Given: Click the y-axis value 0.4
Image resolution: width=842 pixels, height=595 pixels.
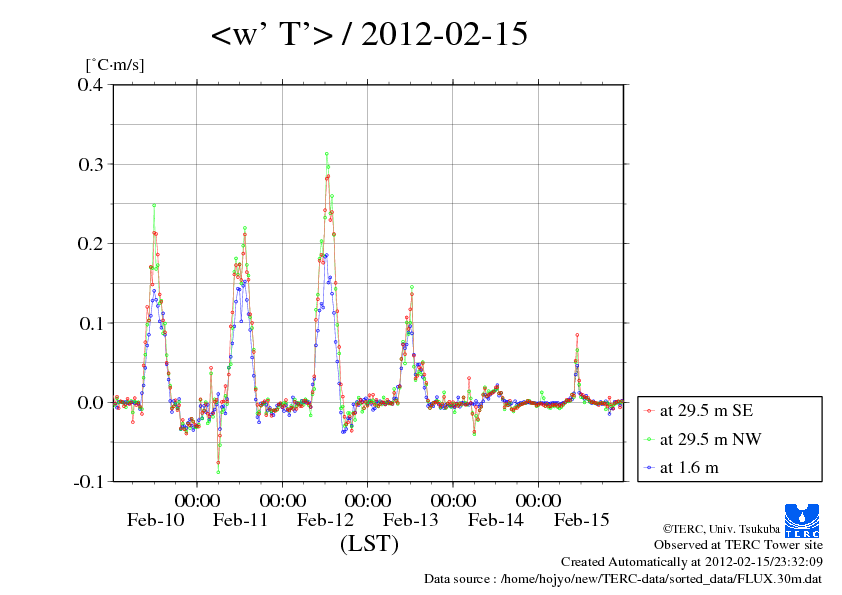Looking at the screenshot, I should click(x=90, y=84).
